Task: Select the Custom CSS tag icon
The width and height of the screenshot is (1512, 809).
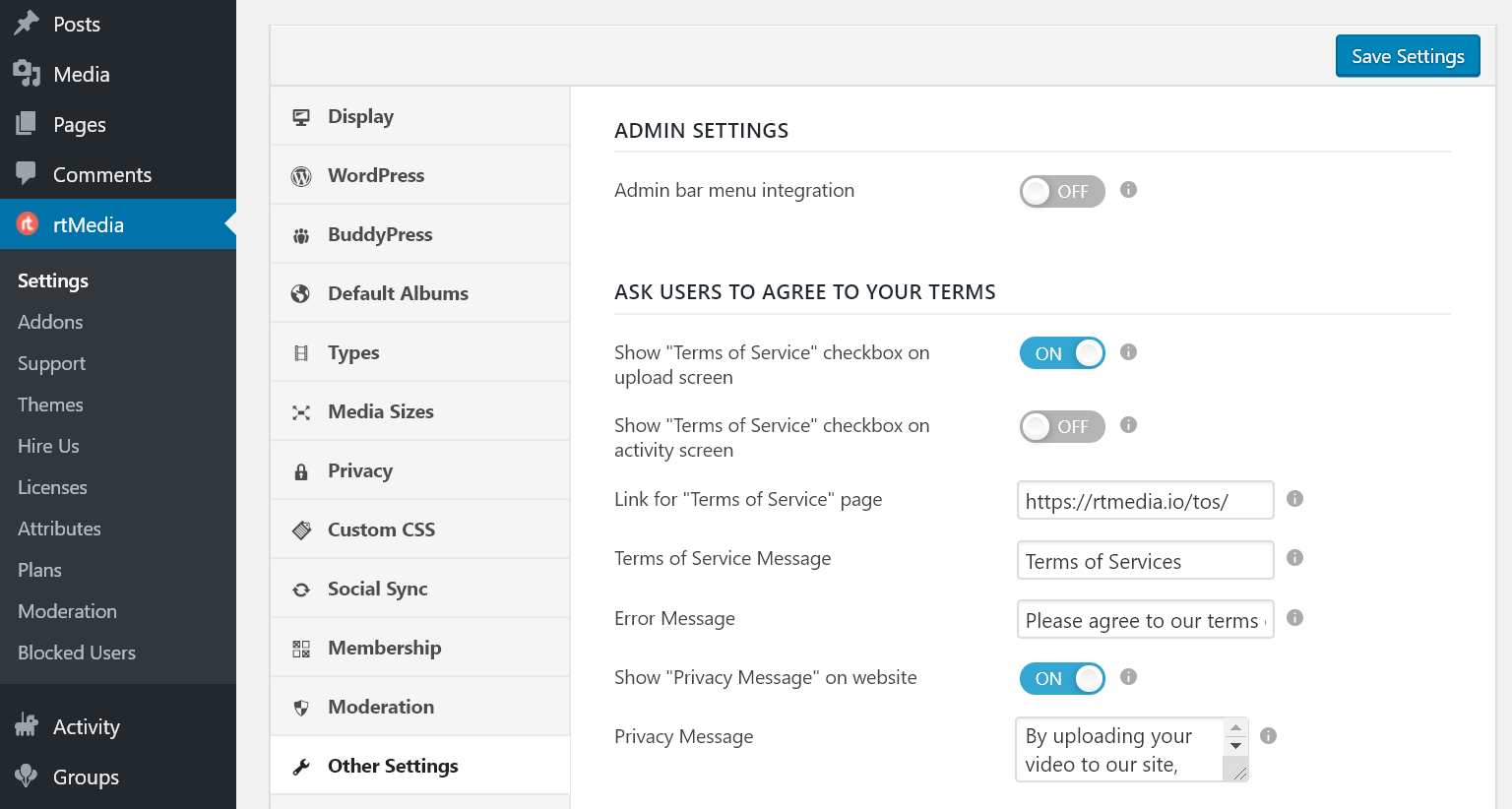Action: pos(301,529)
